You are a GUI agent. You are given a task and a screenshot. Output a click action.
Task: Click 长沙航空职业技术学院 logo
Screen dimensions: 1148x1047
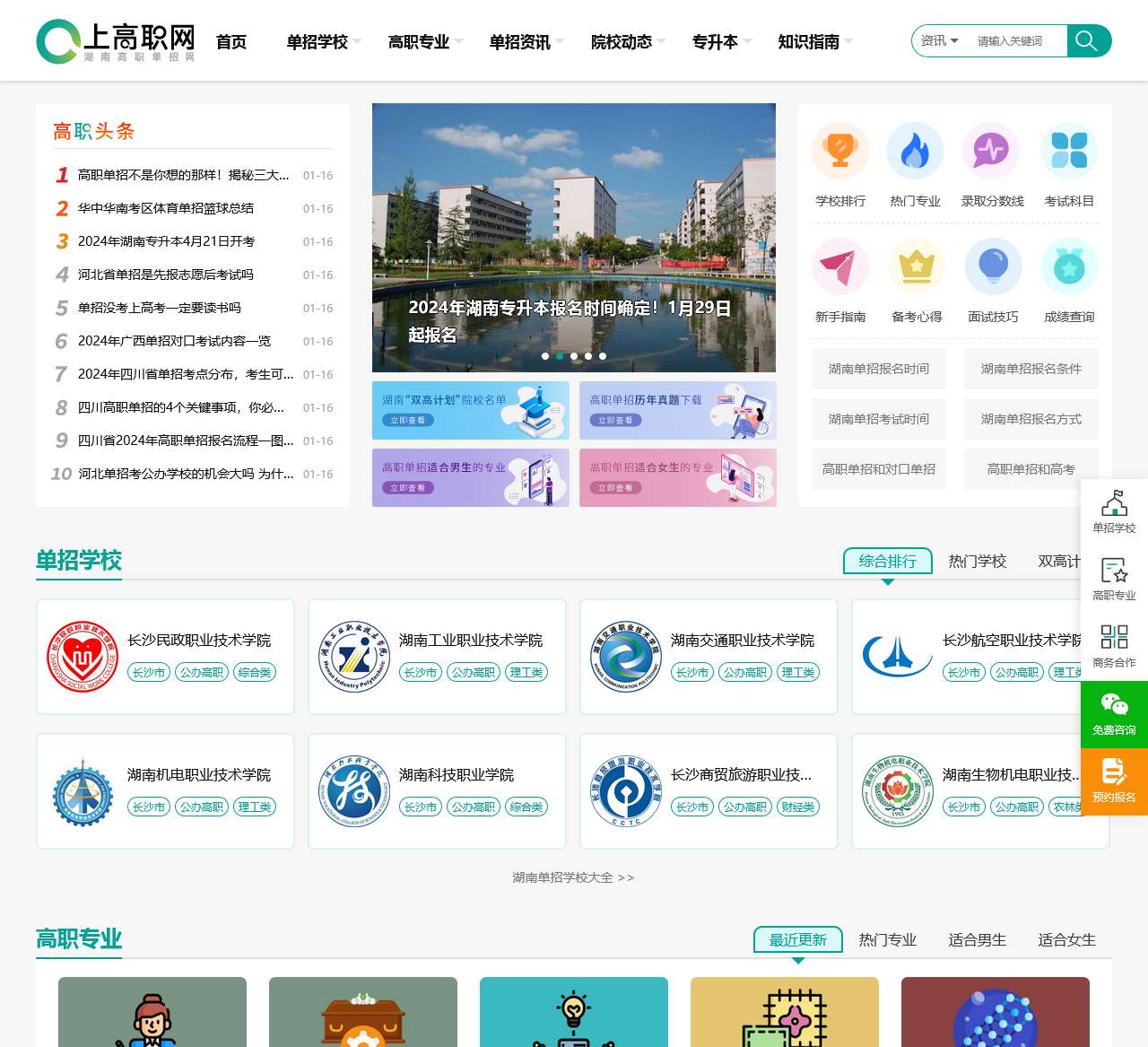[898, 657]
